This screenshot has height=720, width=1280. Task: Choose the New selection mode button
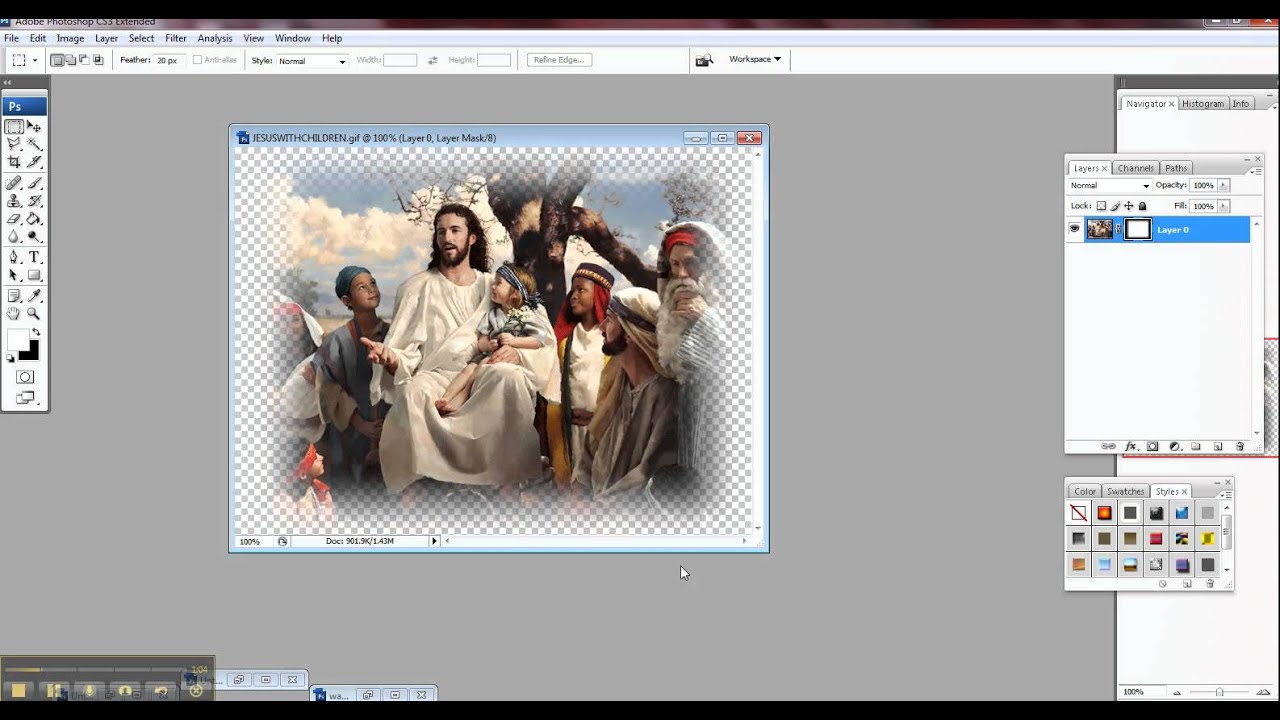pos(57,60)
